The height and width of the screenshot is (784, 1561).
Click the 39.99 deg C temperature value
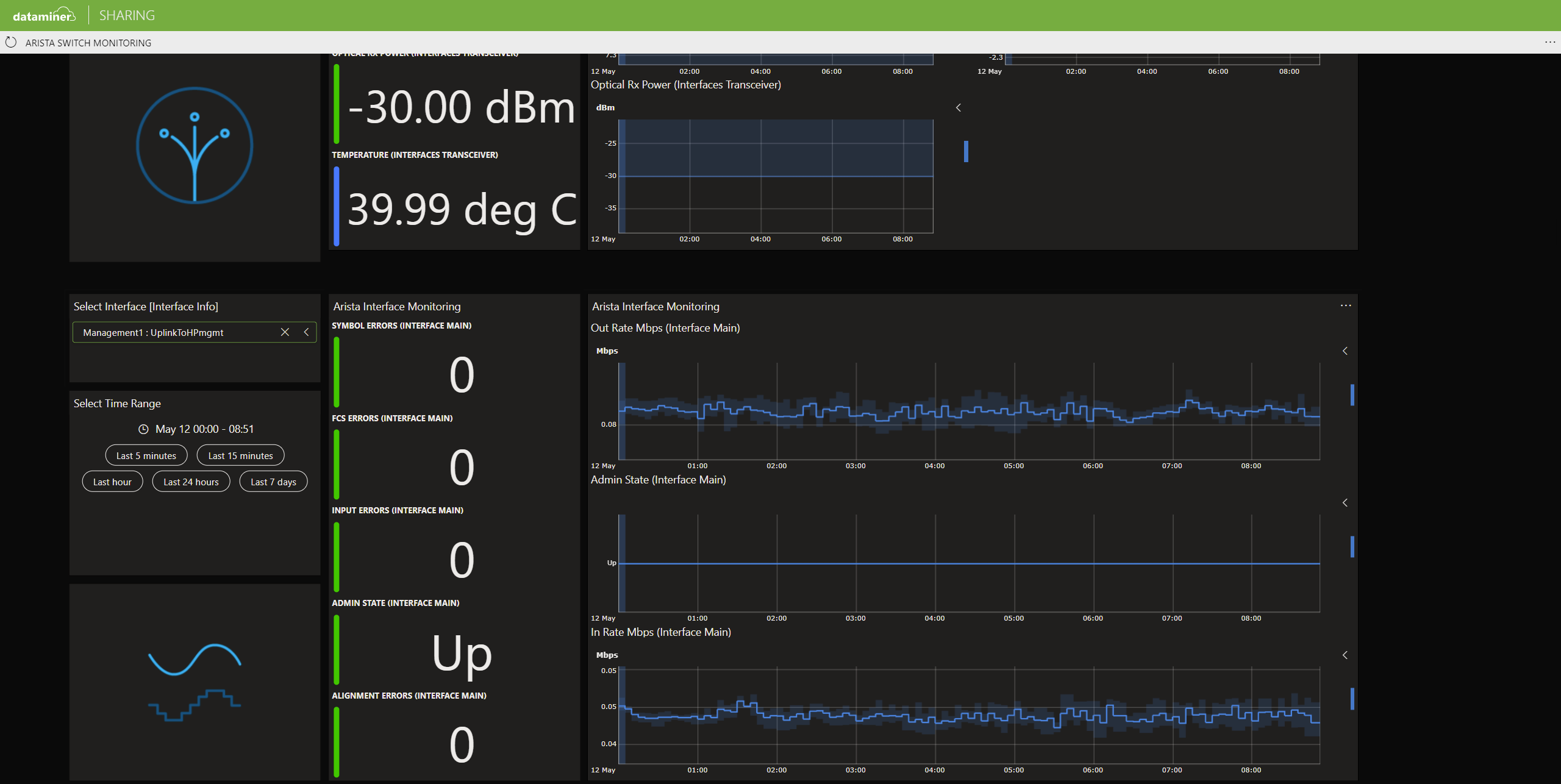click(462, 210)
